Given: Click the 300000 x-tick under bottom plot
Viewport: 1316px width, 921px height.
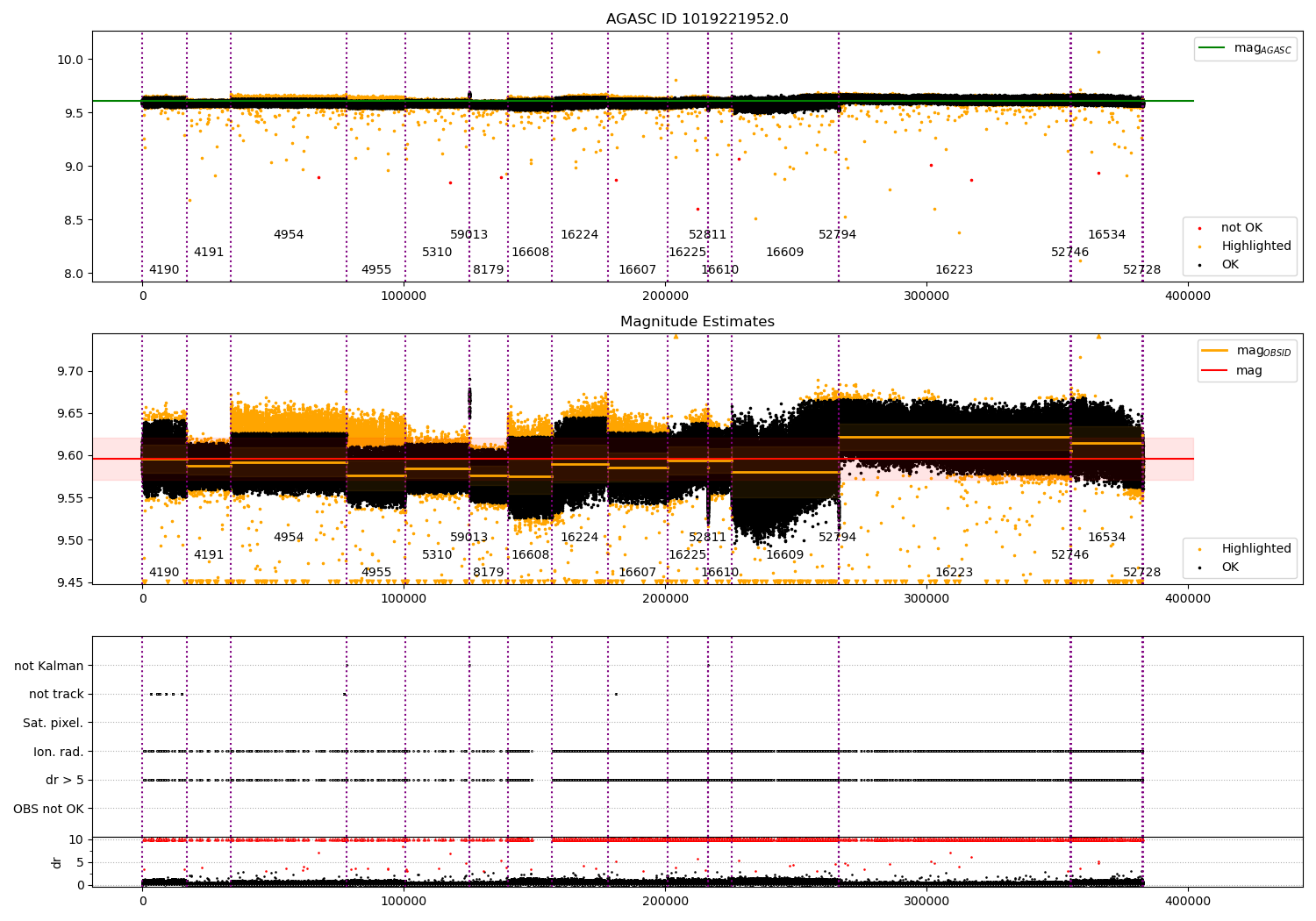Looking at the screenshot, I should (926, 902).
